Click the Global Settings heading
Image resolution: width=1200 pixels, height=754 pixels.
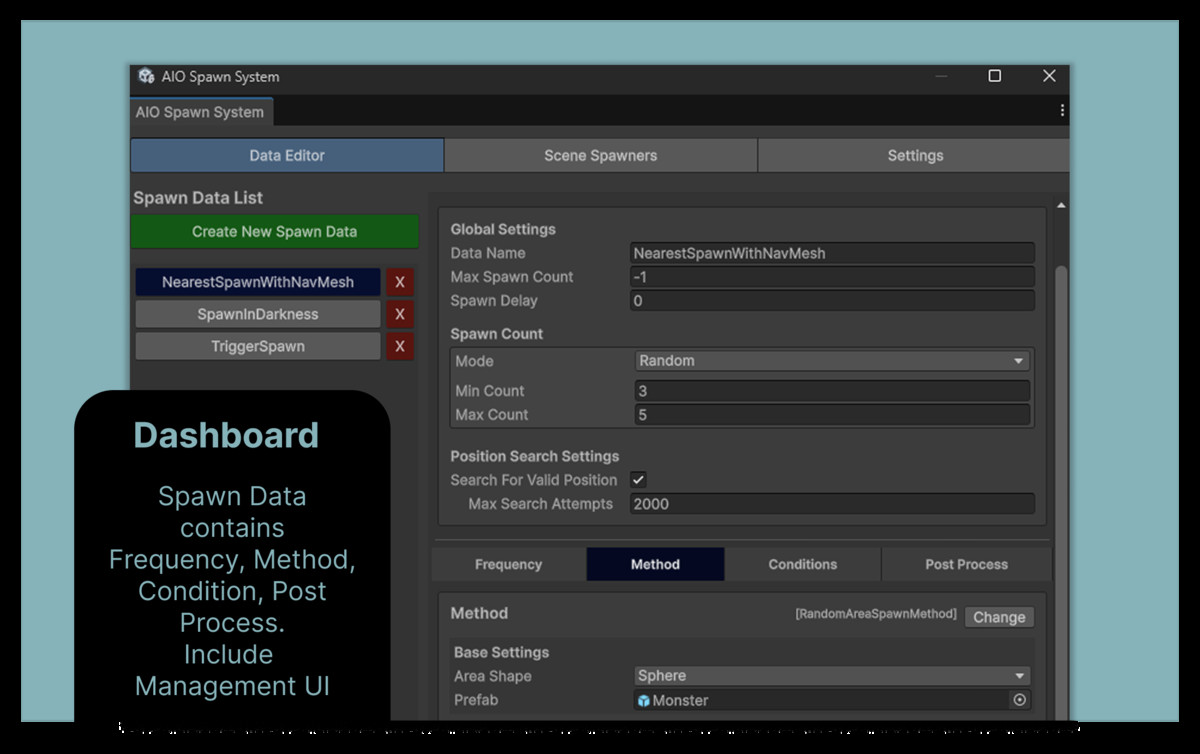[503, 229]
